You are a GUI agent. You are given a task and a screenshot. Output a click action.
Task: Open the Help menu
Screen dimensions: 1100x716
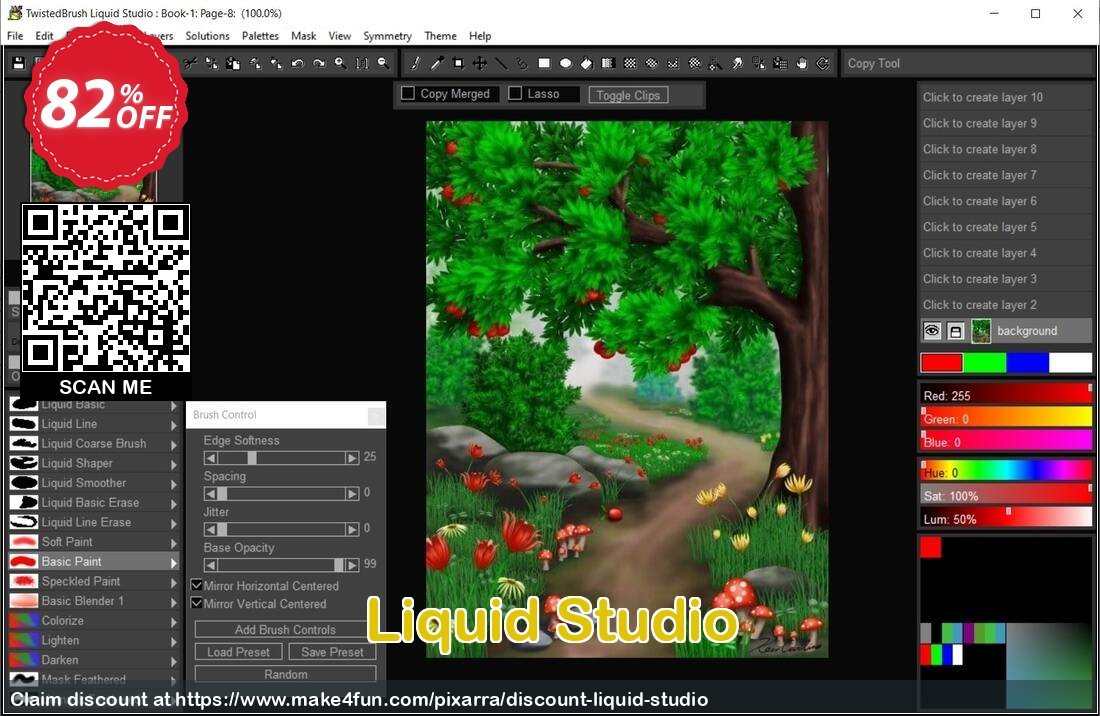(x=480, y=36)
